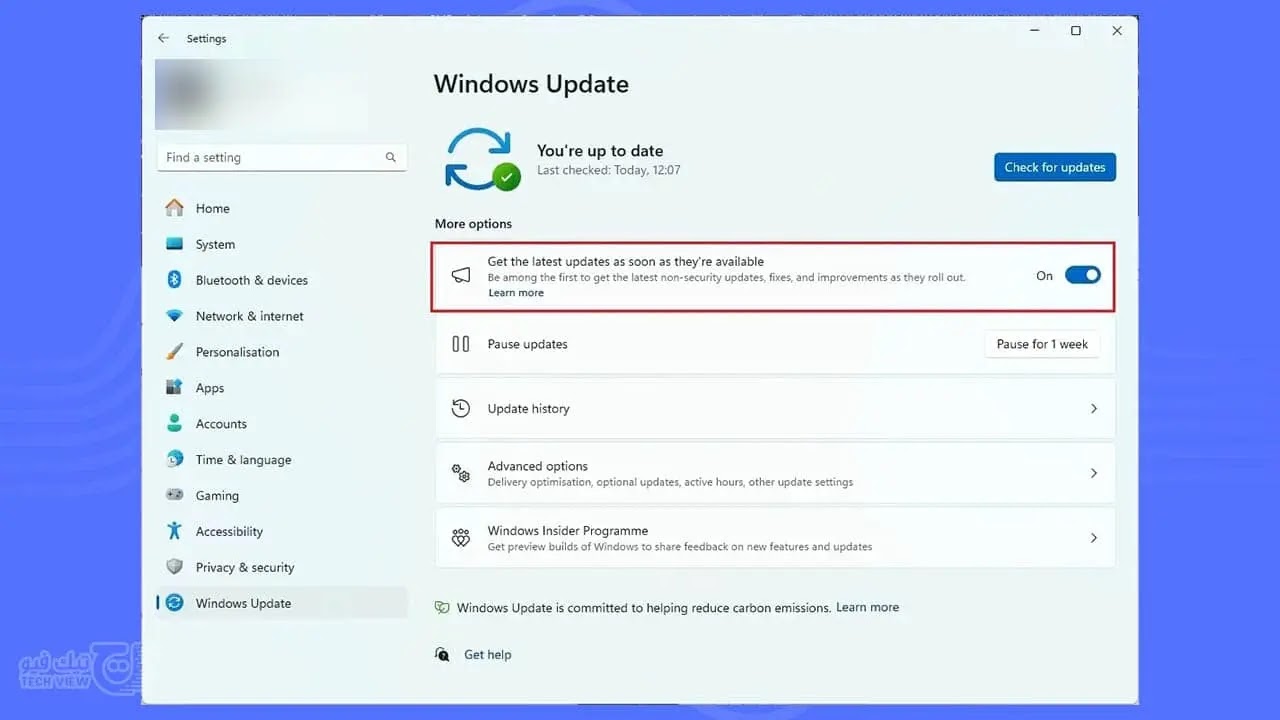Select Personalisation in the sidebar
The height and width of the screenshot is (720, 1280).
tap(282, 352)
